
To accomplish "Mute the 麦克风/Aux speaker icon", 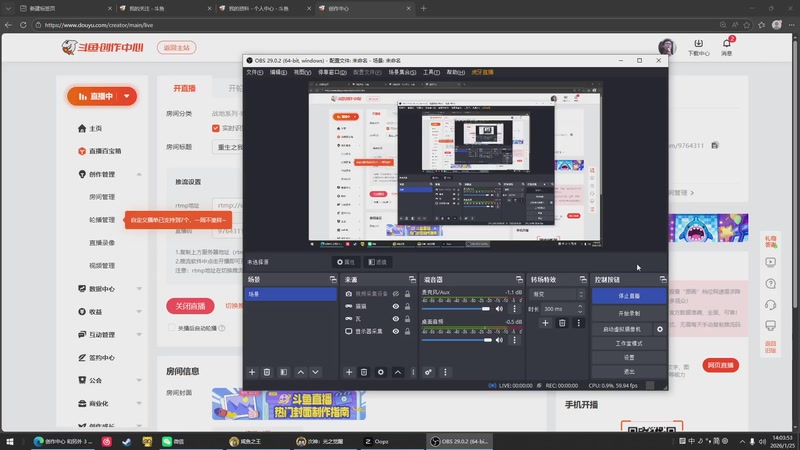I will (x=499, y=309).
